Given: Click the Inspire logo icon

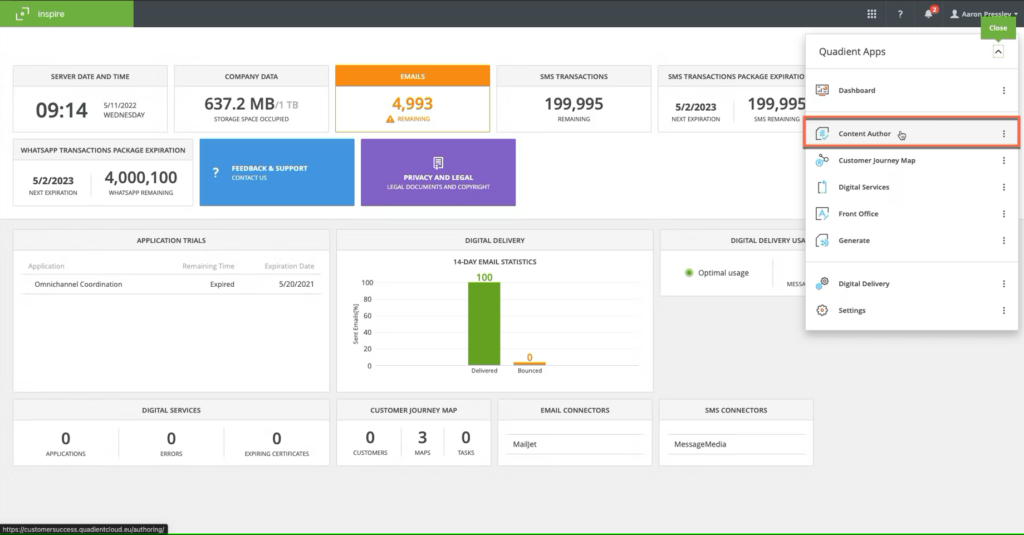Looking at the screenshot, I should (x=22, y=14).
